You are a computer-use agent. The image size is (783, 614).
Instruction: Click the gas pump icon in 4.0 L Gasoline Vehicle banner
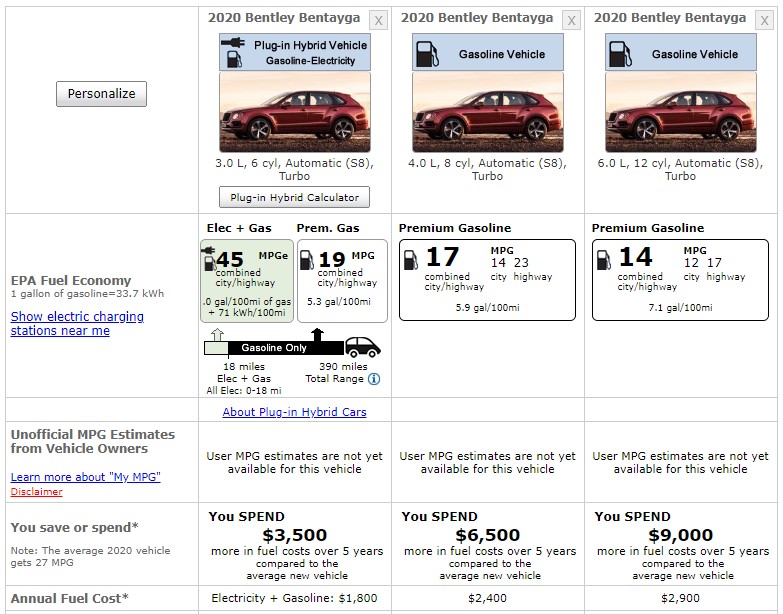point(427,54)
